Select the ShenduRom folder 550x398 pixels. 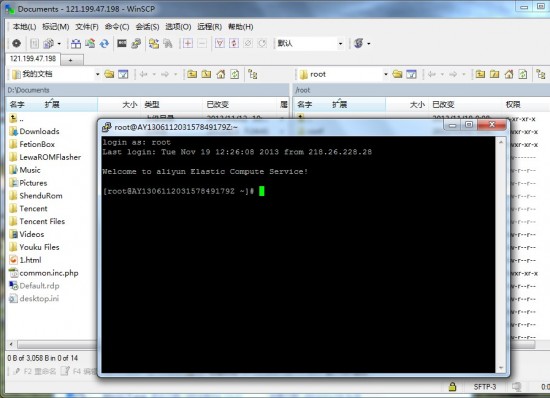[x=36, y=196]
